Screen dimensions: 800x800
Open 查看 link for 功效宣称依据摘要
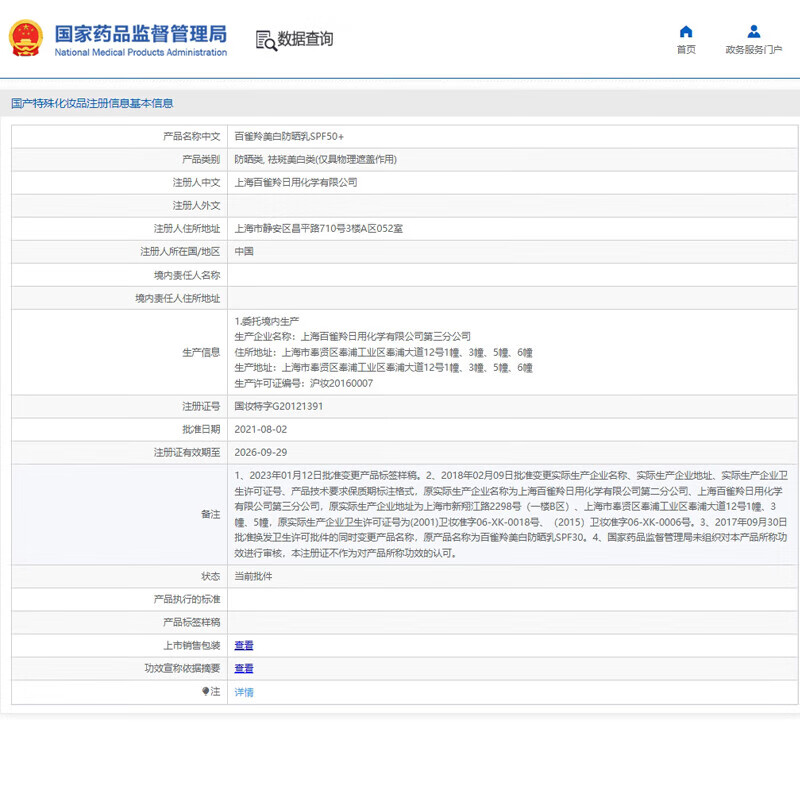point(244,668)
